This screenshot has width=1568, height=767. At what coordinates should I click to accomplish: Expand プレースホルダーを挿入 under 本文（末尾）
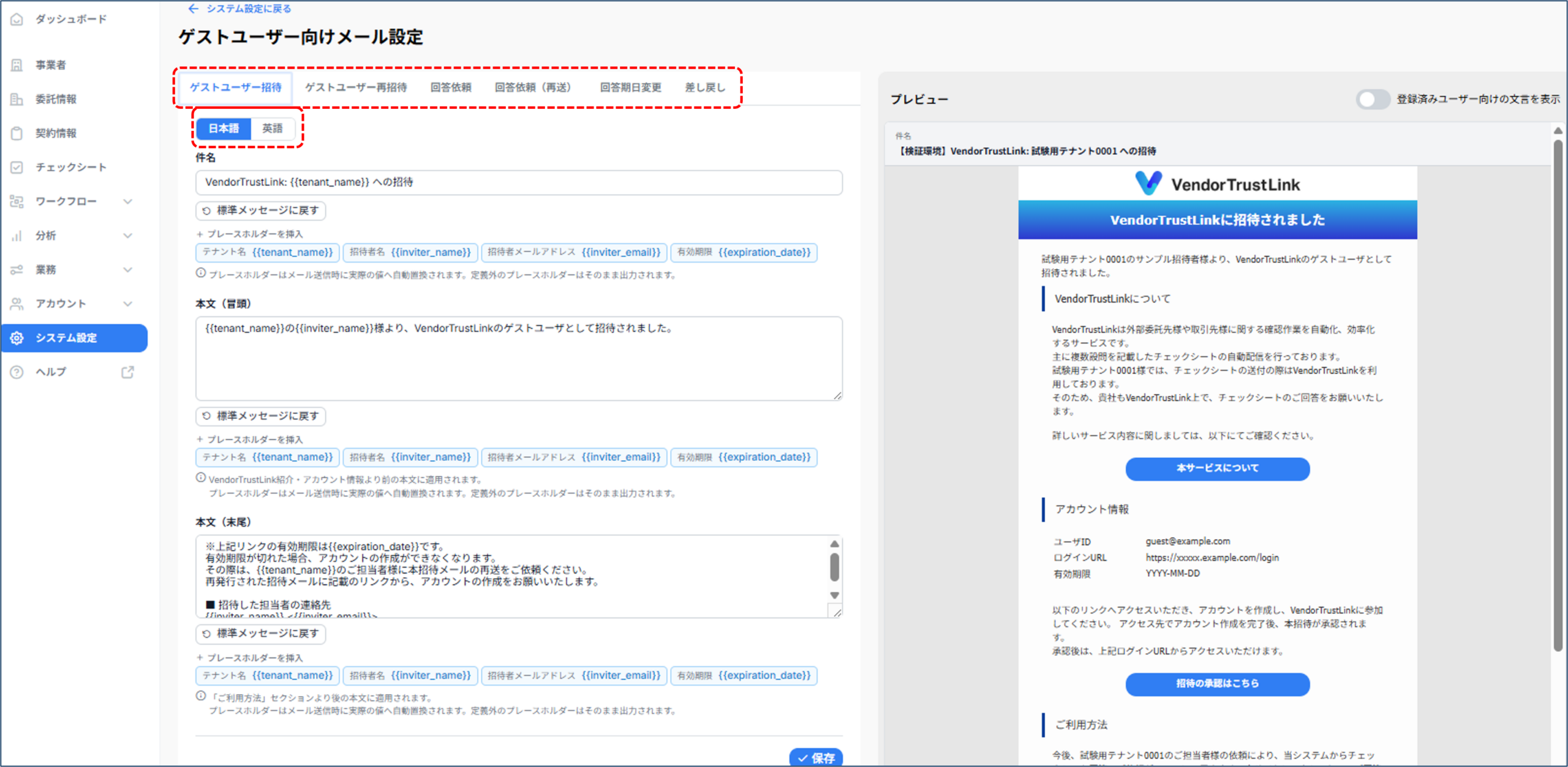[249, 658]
